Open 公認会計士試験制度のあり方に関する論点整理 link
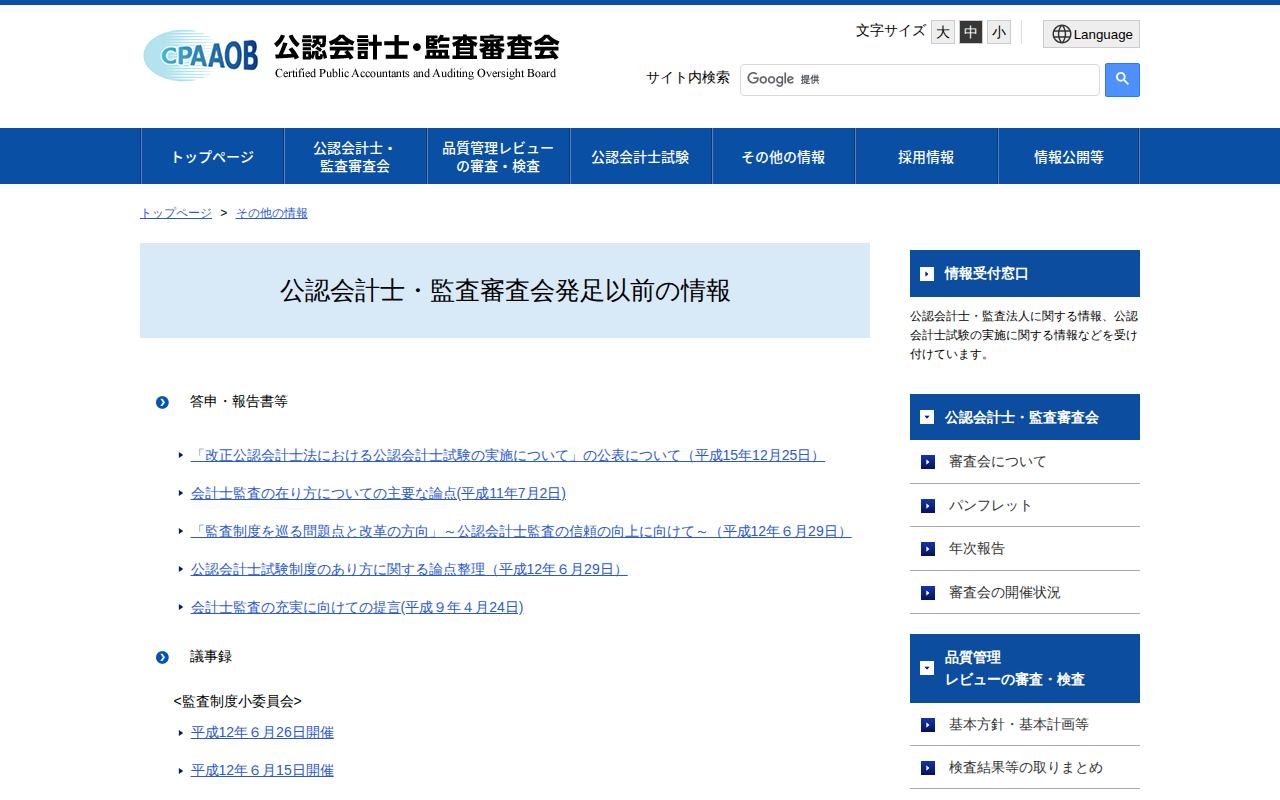The width and height of the screenshot is (1280, 800). click(409, 569)
